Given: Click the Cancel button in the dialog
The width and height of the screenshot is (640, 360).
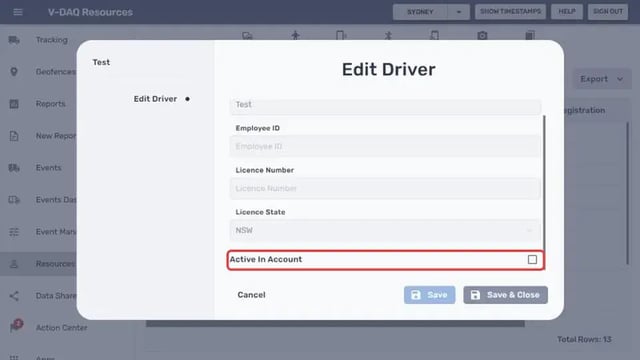Looking at the screenshot, I should coord(251,295).
